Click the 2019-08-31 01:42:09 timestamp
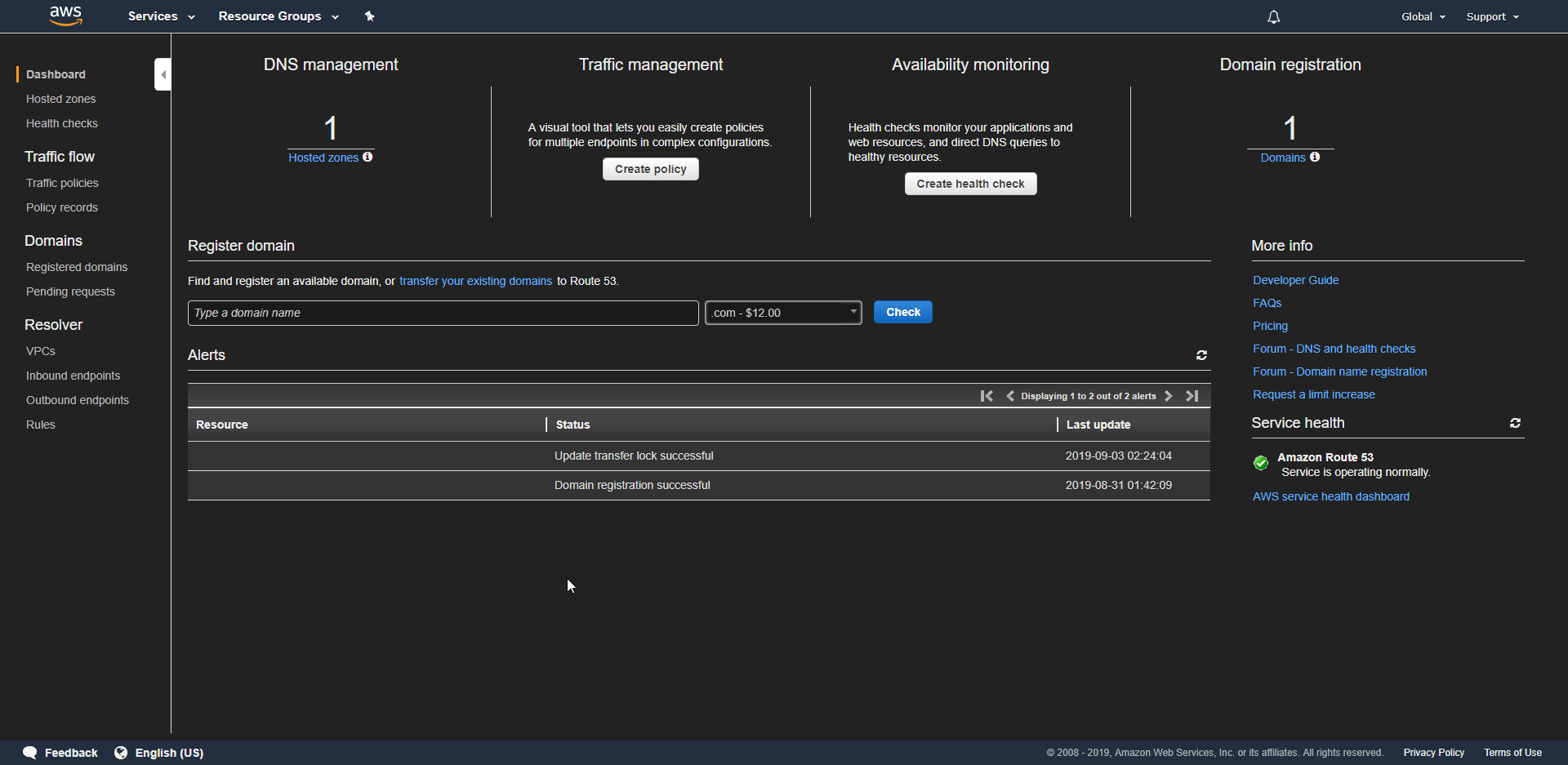Viewport: 1568px width, 765px height. [1119, 485]
